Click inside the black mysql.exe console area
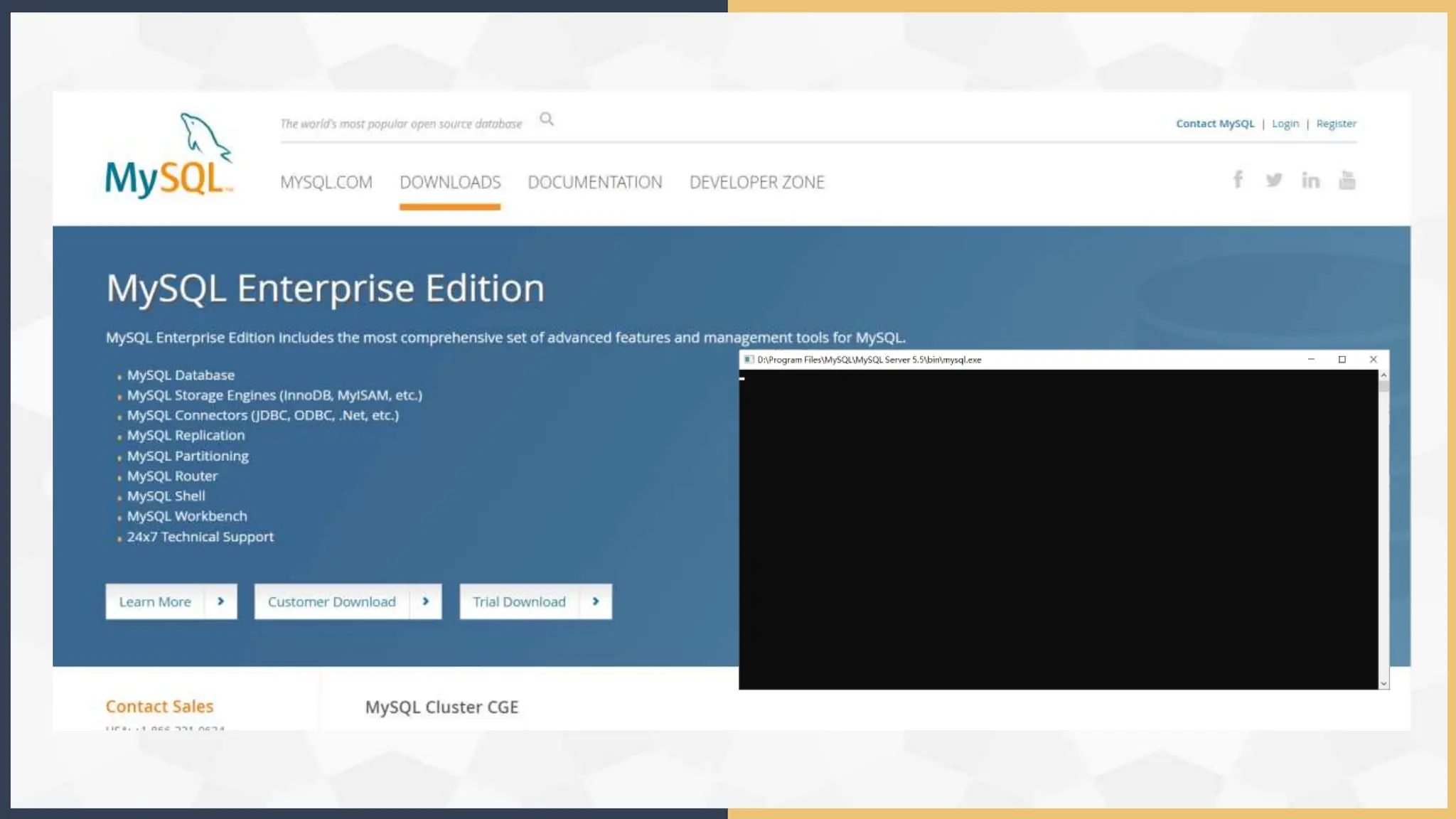The image size is (1456, 819). point(1059,530)
